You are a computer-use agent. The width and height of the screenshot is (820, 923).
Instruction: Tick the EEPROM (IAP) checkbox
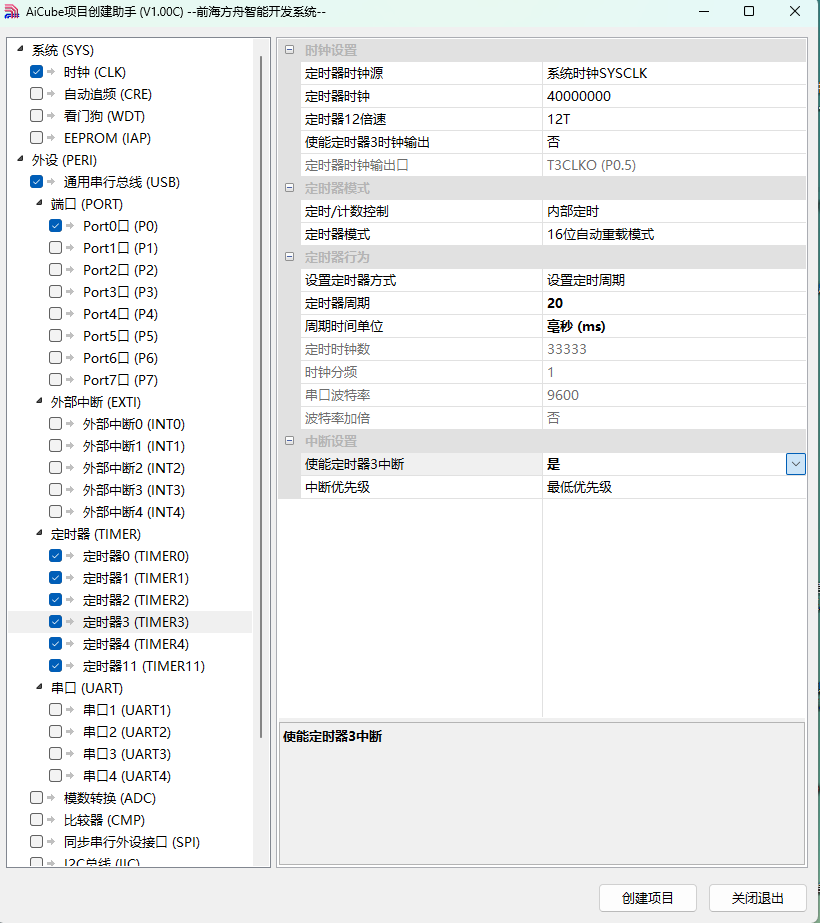(x=36, y=138)
